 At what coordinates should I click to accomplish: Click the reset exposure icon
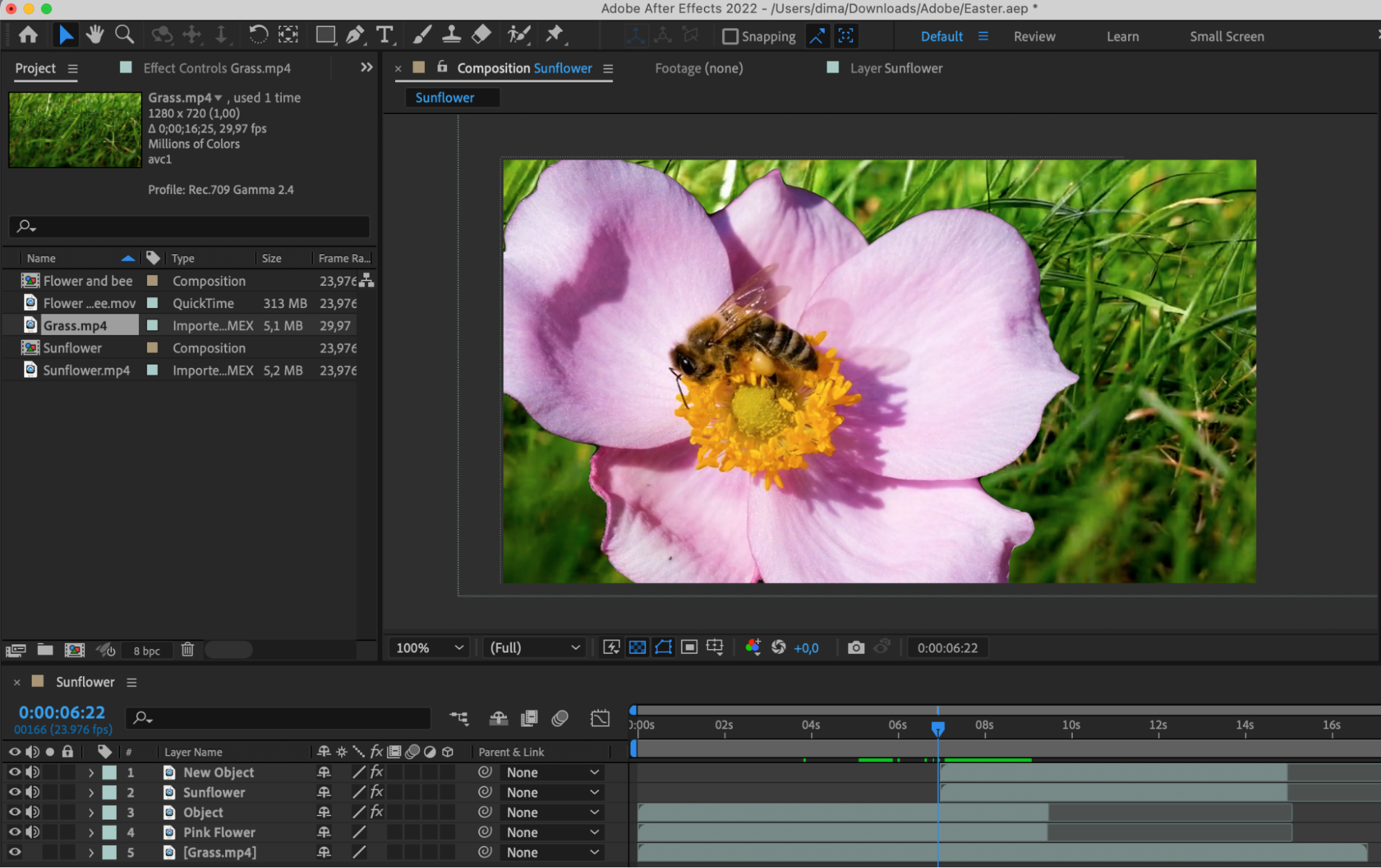778,647
